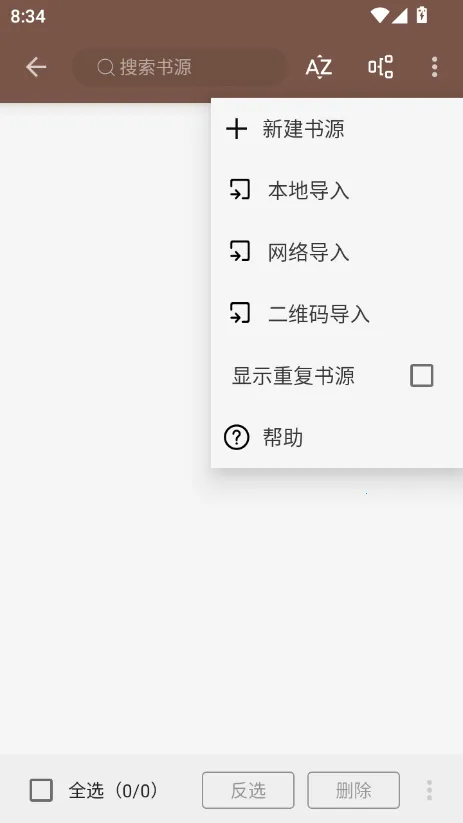Image resolution: width=463 pixels, height=823 pixels.
Task: Click the 反选 button
Action: click(248, 790)
